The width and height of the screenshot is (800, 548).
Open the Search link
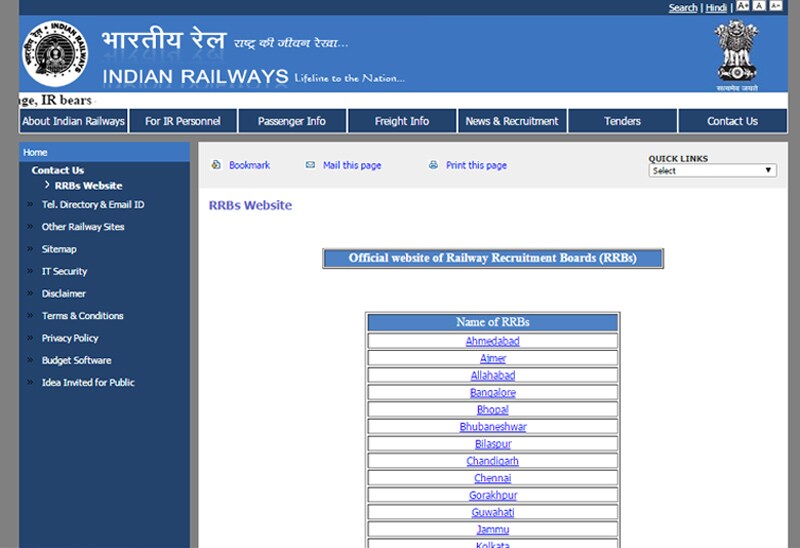pos(683,8)
